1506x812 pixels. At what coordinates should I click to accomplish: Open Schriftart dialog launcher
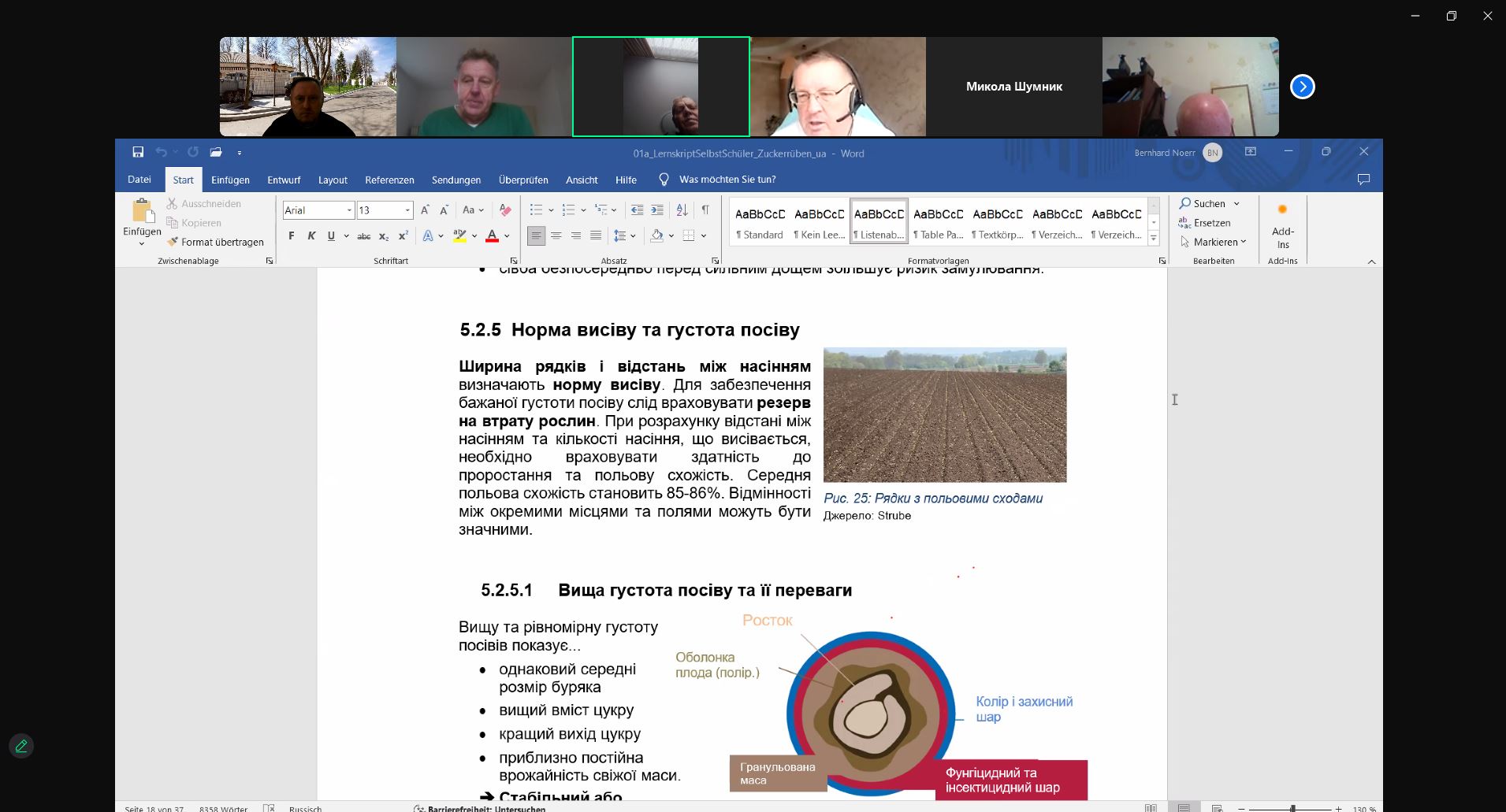(x=514, y=261)
